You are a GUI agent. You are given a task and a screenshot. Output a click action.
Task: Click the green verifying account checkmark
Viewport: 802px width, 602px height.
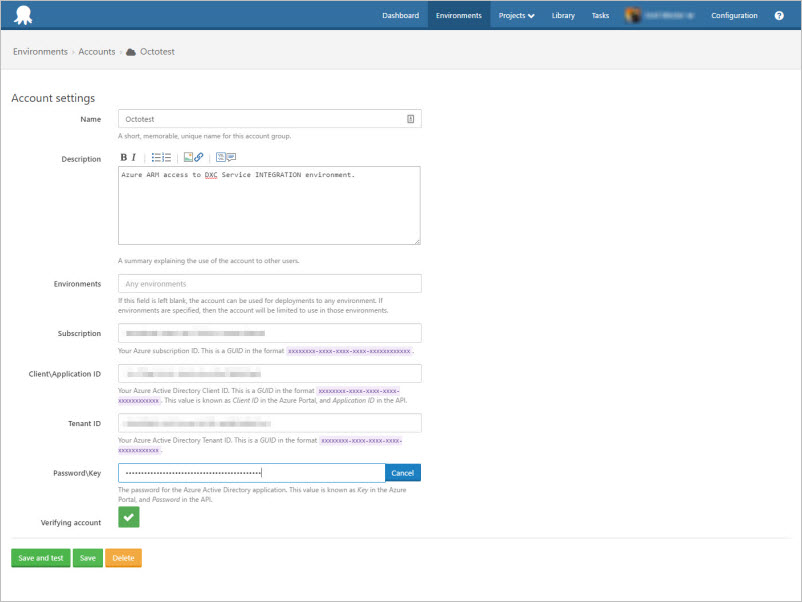point(129,517)
